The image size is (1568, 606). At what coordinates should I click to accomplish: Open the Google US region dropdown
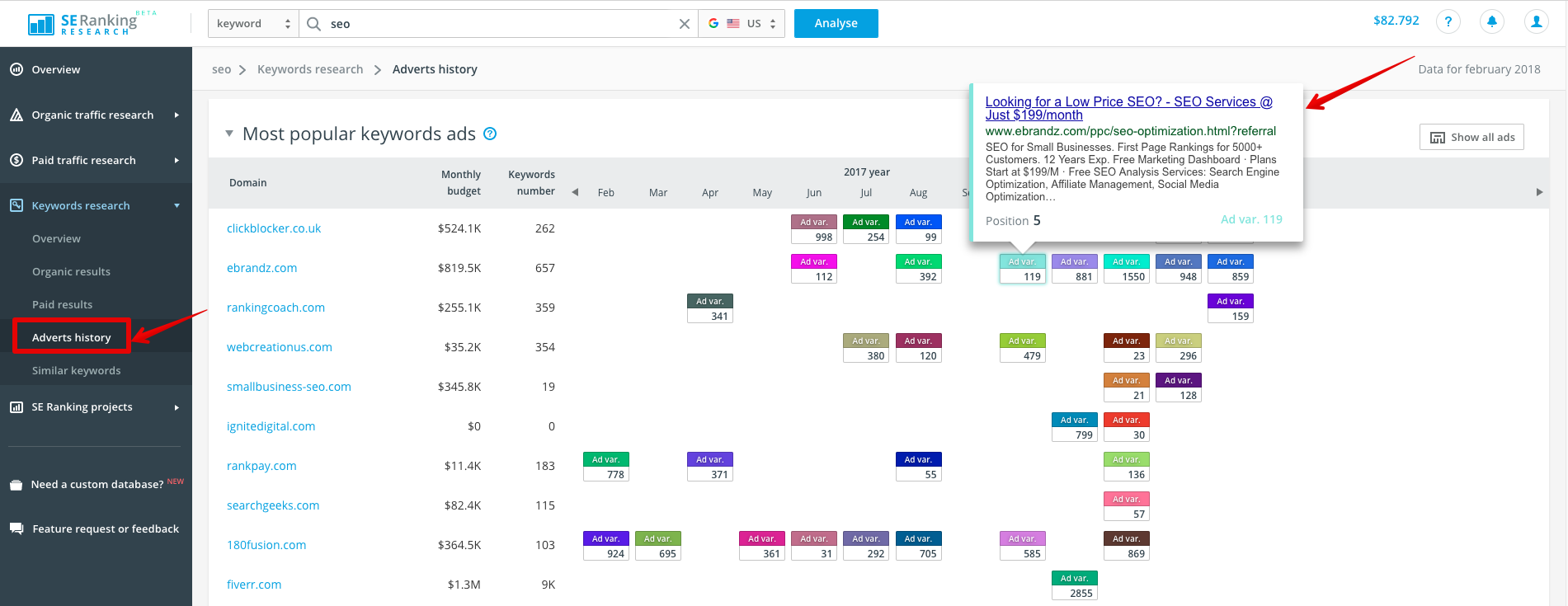[x=742, y=24]
